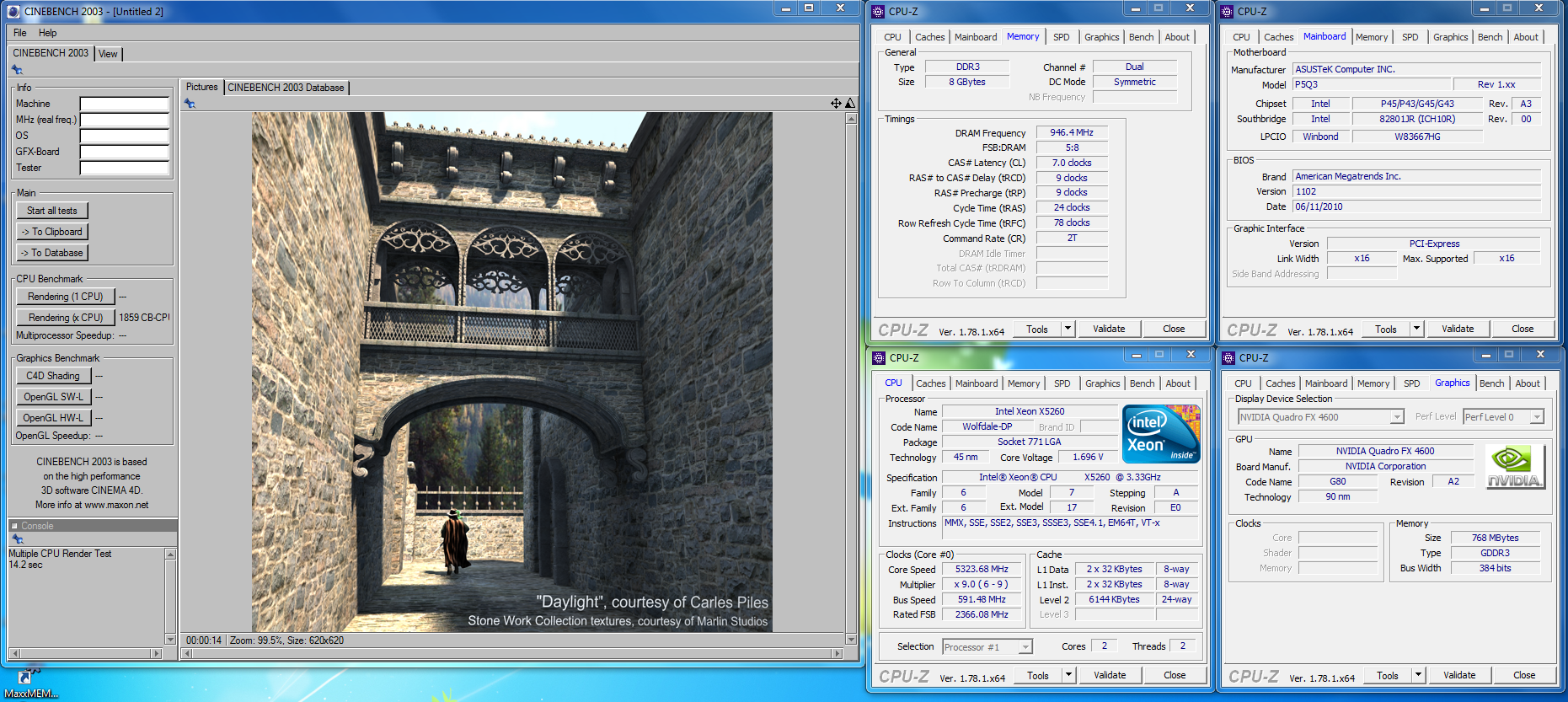Select the four-arrow move icon above the picture
1568x702 pixels.
point(836,103)
